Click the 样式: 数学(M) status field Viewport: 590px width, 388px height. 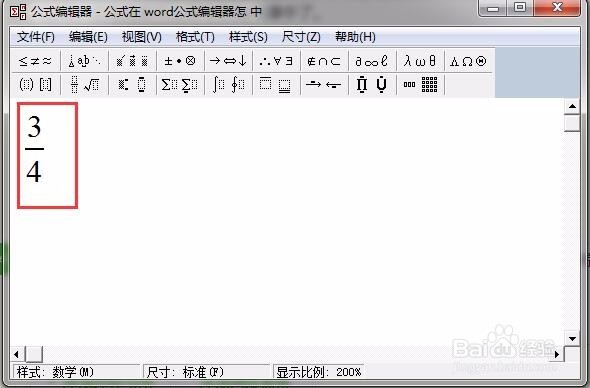(x=76, y=372)
